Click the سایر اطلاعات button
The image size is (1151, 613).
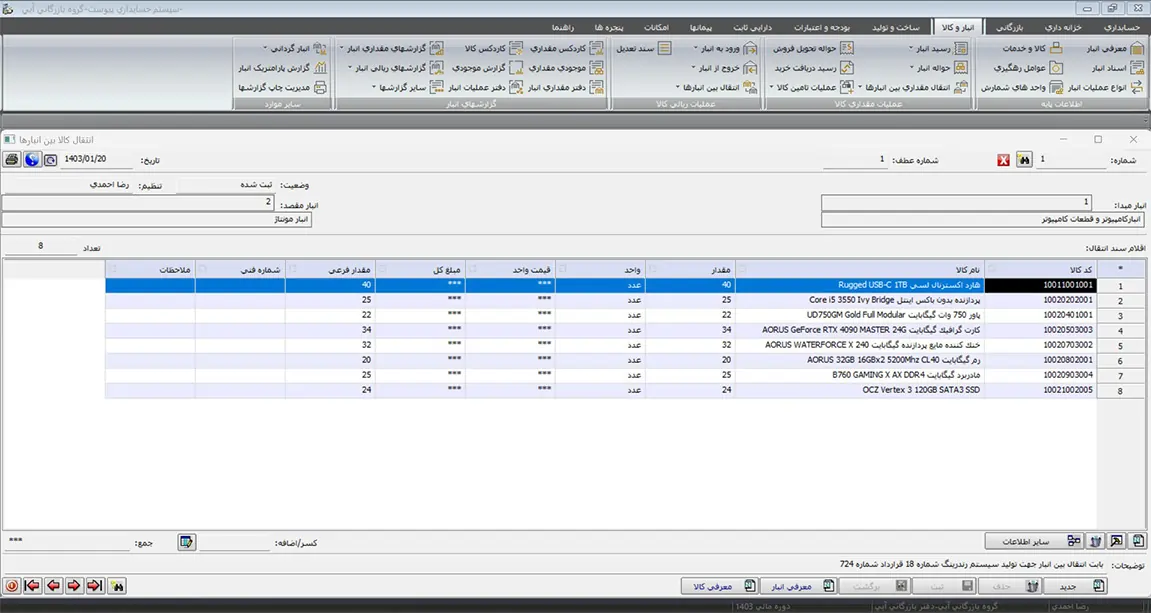[x=1035, y=541]
